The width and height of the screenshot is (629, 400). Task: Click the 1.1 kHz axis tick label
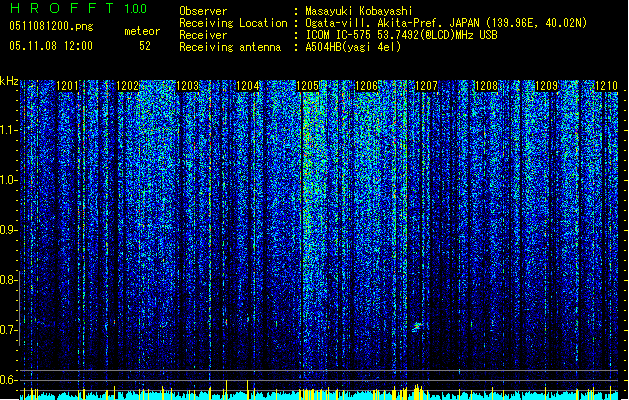(8, 130)
